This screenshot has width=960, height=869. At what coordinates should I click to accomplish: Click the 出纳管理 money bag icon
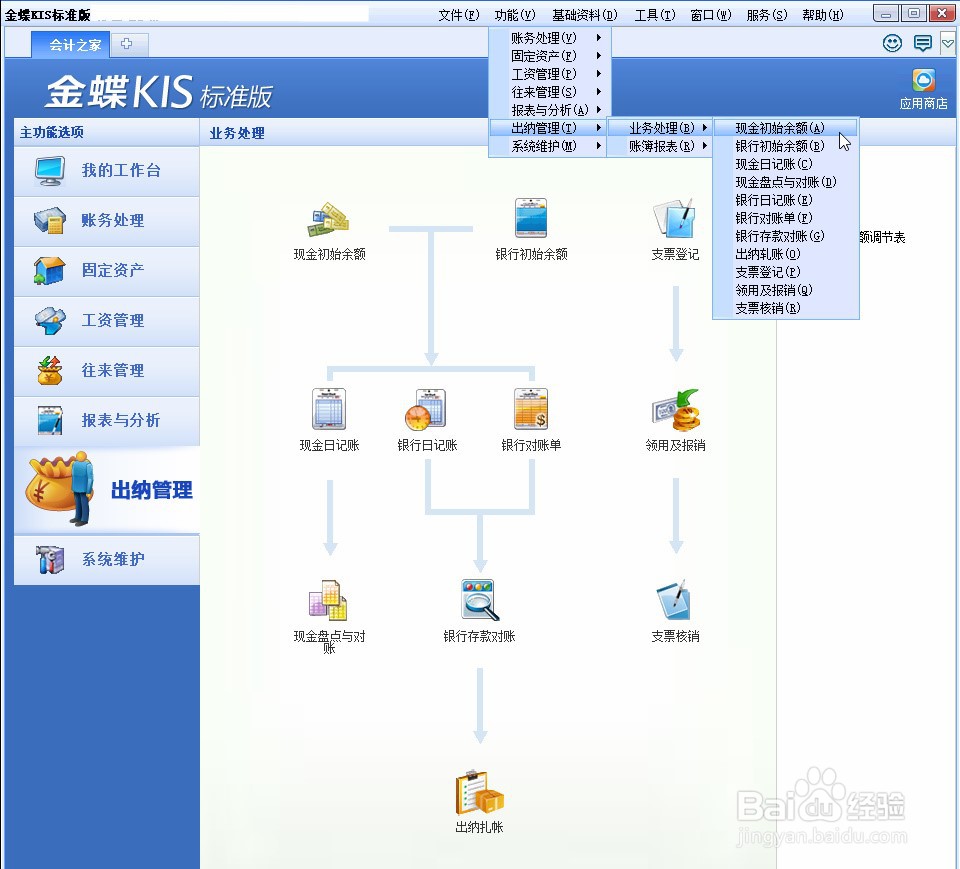[x=59, y=489]
